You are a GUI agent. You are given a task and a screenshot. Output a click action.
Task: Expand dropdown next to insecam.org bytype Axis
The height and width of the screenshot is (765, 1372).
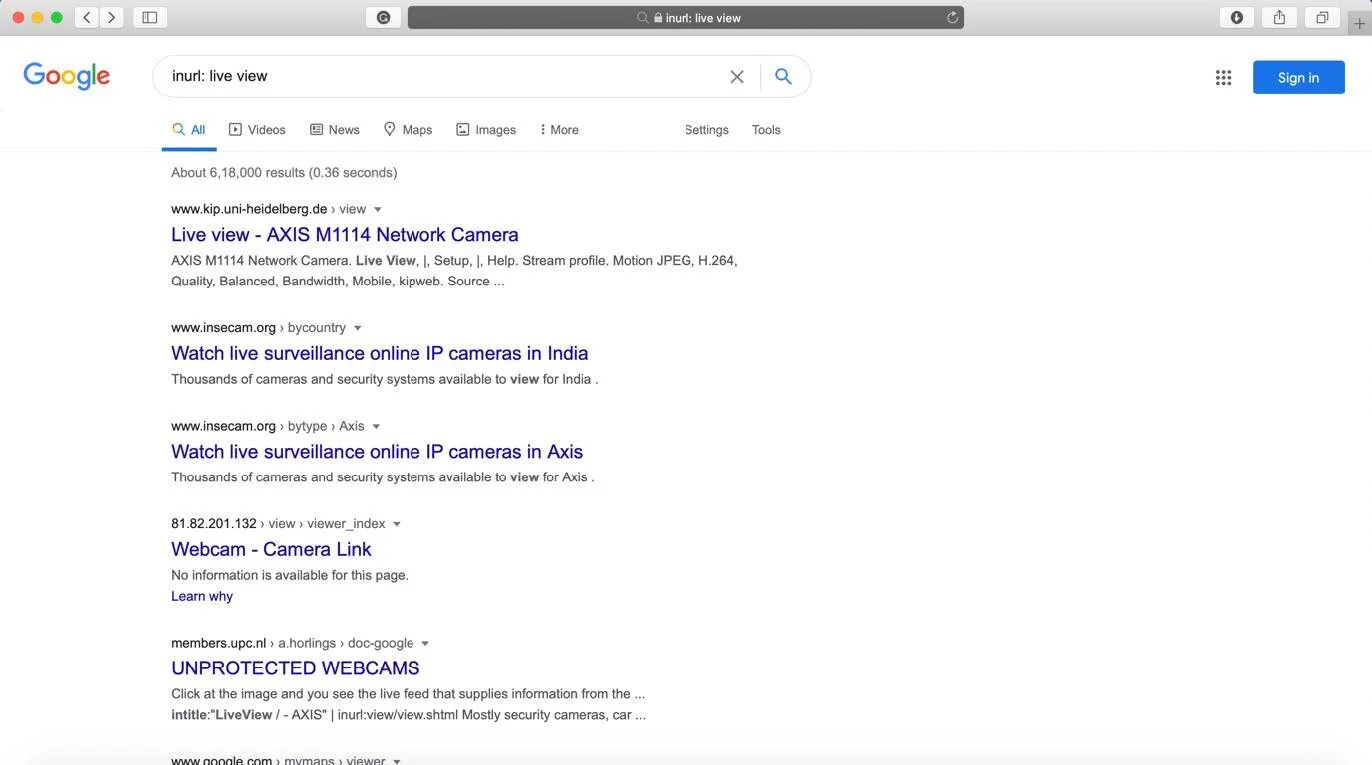(x=376, y=427)
